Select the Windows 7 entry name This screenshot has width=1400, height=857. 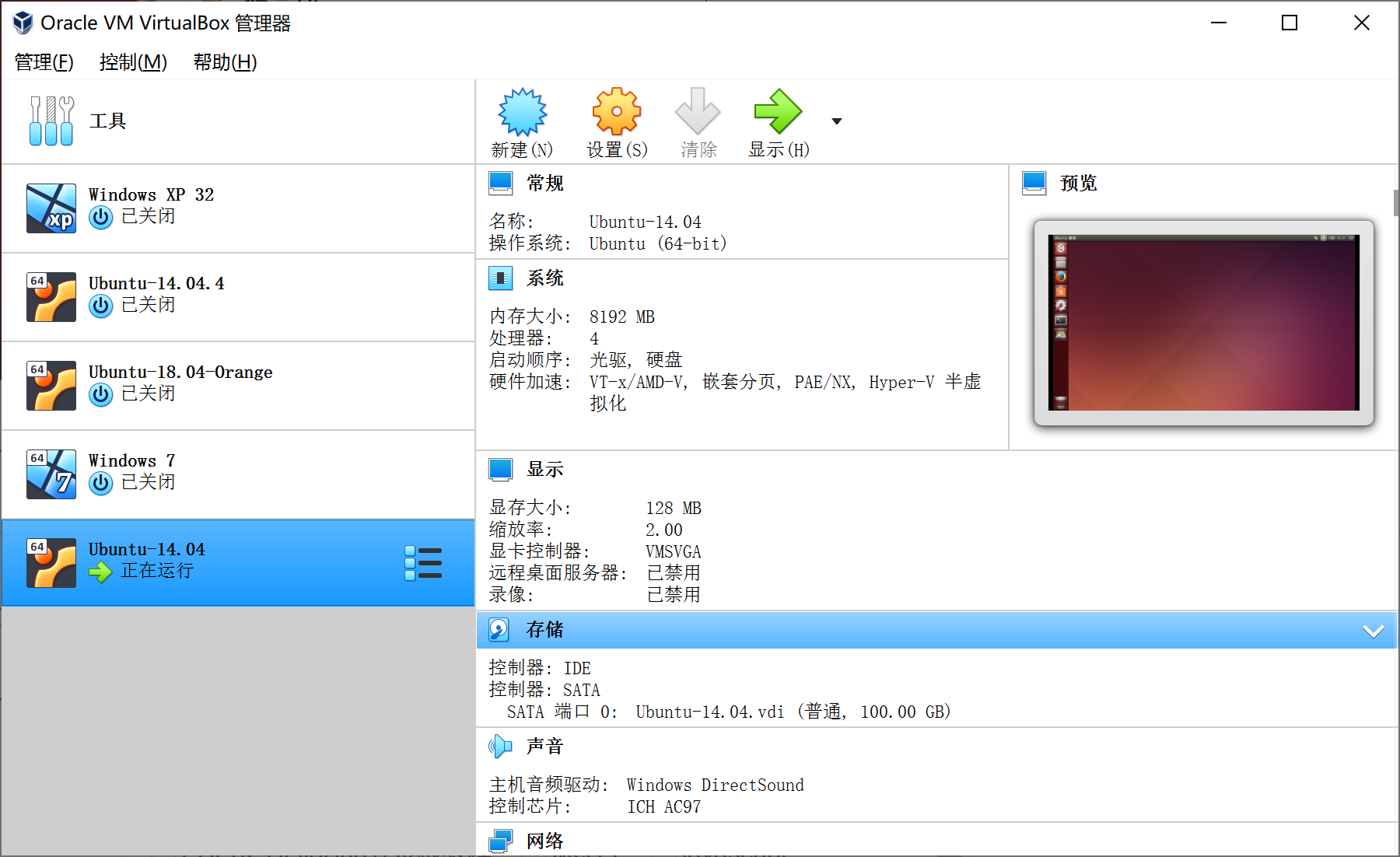tap(131, 460)
